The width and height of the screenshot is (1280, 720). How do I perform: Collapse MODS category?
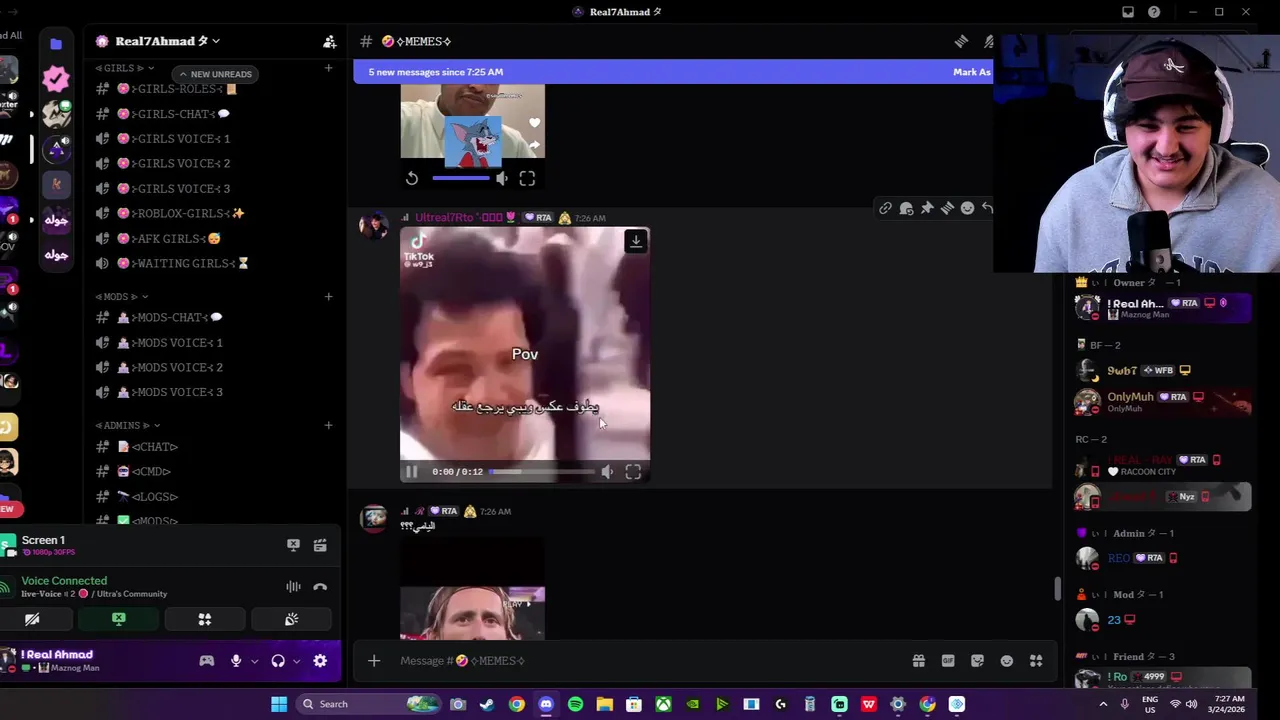click(121, 297)
